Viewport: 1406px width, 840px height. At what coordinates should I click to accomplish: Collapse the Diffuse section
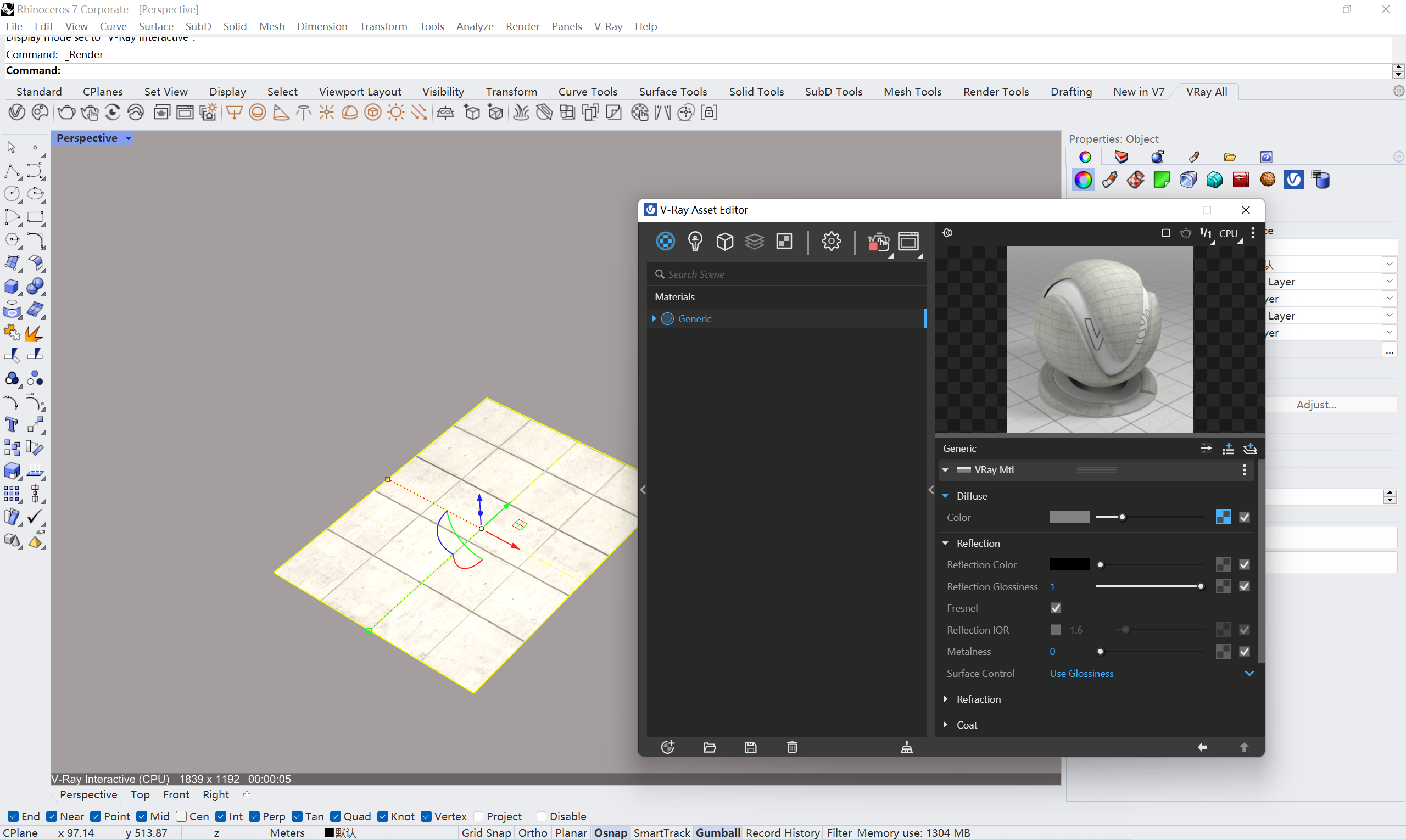click(945, 496)
